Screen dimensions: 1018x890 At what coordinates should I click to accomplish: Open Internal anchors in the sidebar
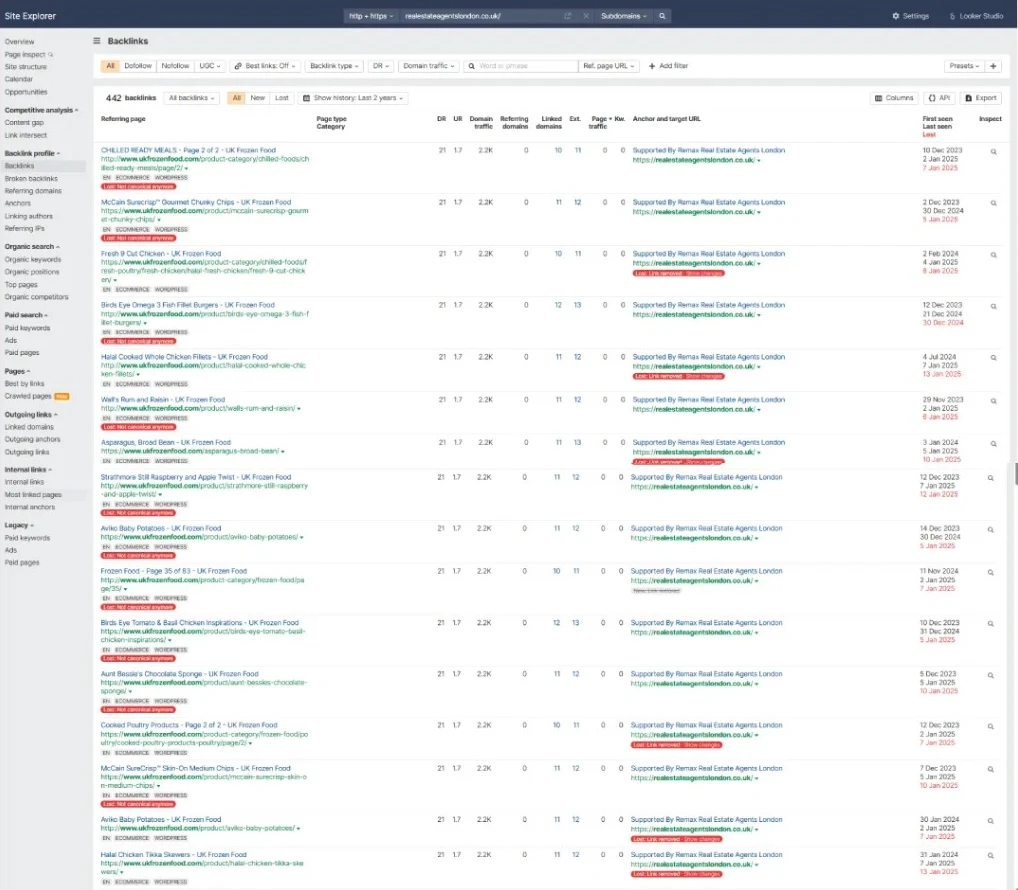click(30, 507)
